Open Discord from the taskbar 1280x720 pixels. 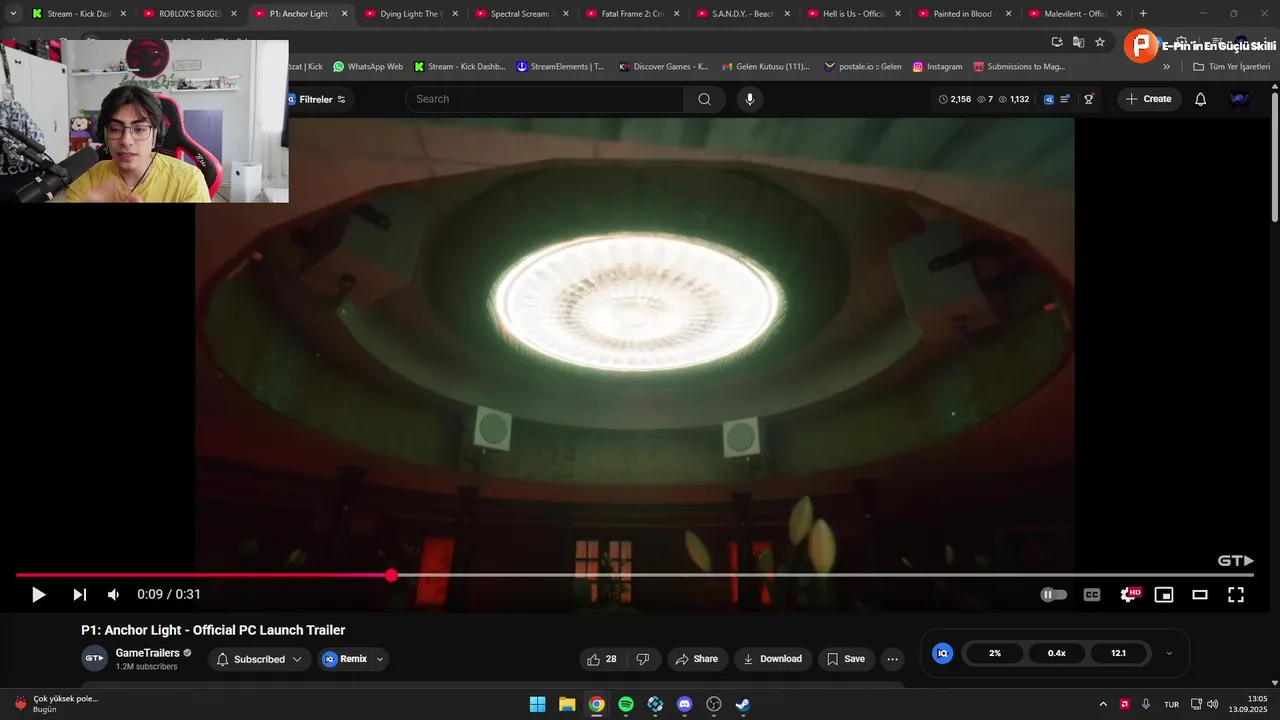[x=684, y=704]
